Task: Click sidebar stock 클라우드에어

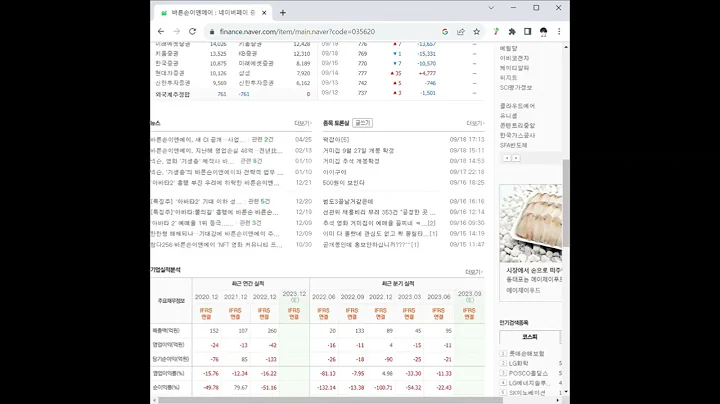Action: (517, 106)
